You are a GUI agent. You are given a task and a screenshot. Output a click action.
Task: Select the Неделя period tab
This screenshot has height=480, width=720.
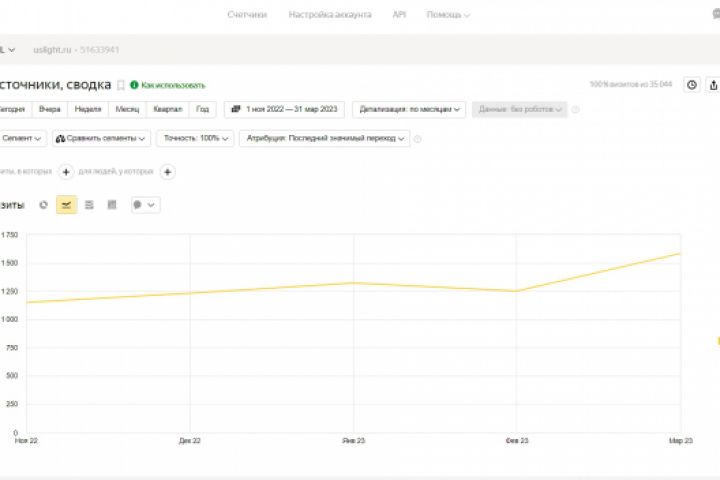(x=88, y=109)
